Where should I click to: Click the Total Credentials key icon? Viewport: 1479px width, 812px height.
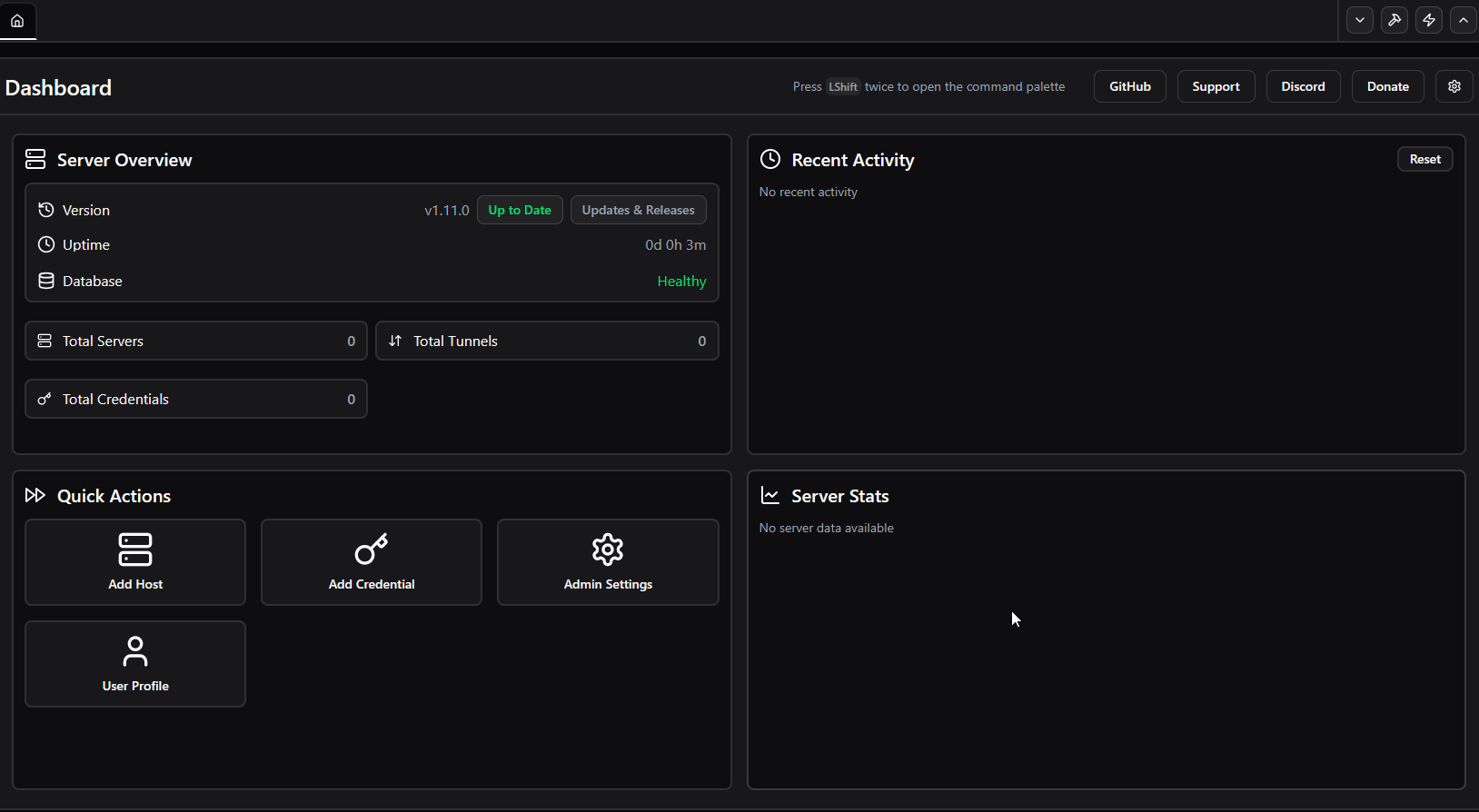(45, 399)
